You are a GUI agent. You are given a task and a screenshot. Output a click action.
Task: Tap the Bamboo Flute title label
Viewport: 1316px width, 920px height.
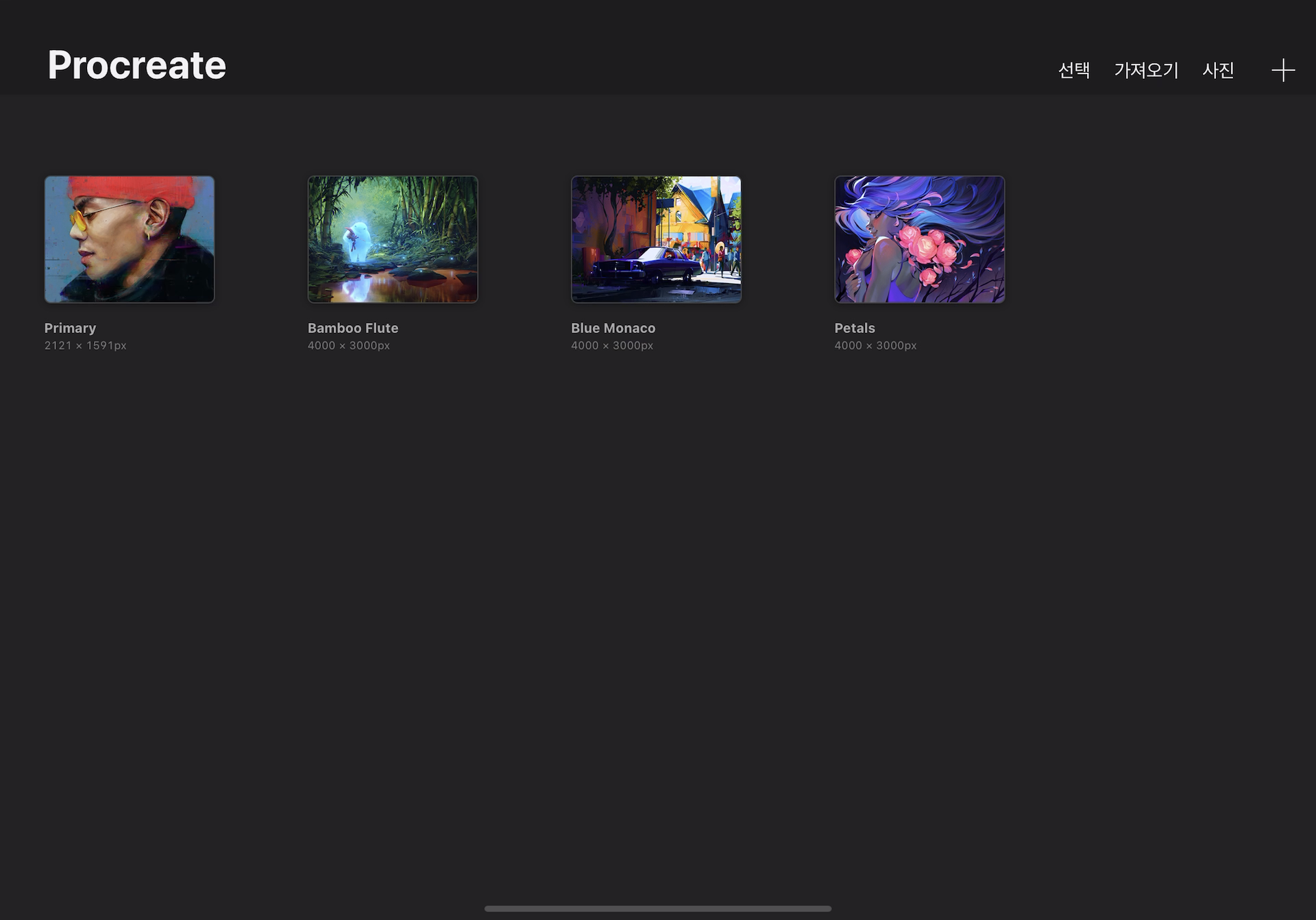coord(352,328)
